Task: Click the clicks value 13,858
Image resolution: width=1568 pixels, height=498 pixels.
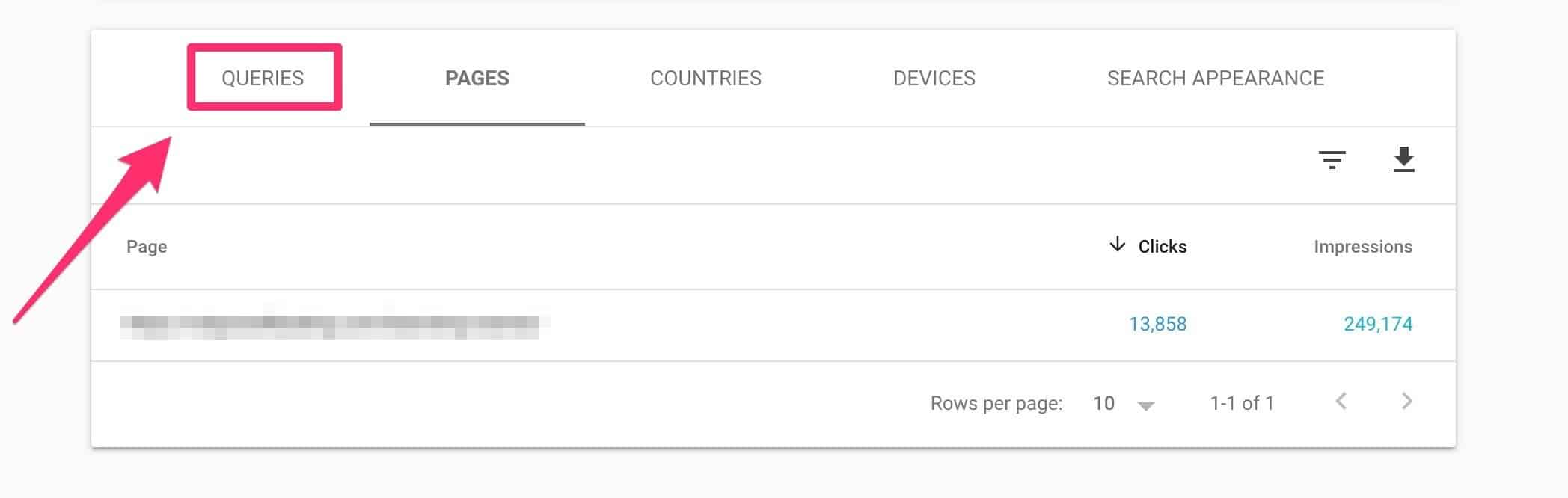Action: pyautogui.click(x=1158, y=324)
